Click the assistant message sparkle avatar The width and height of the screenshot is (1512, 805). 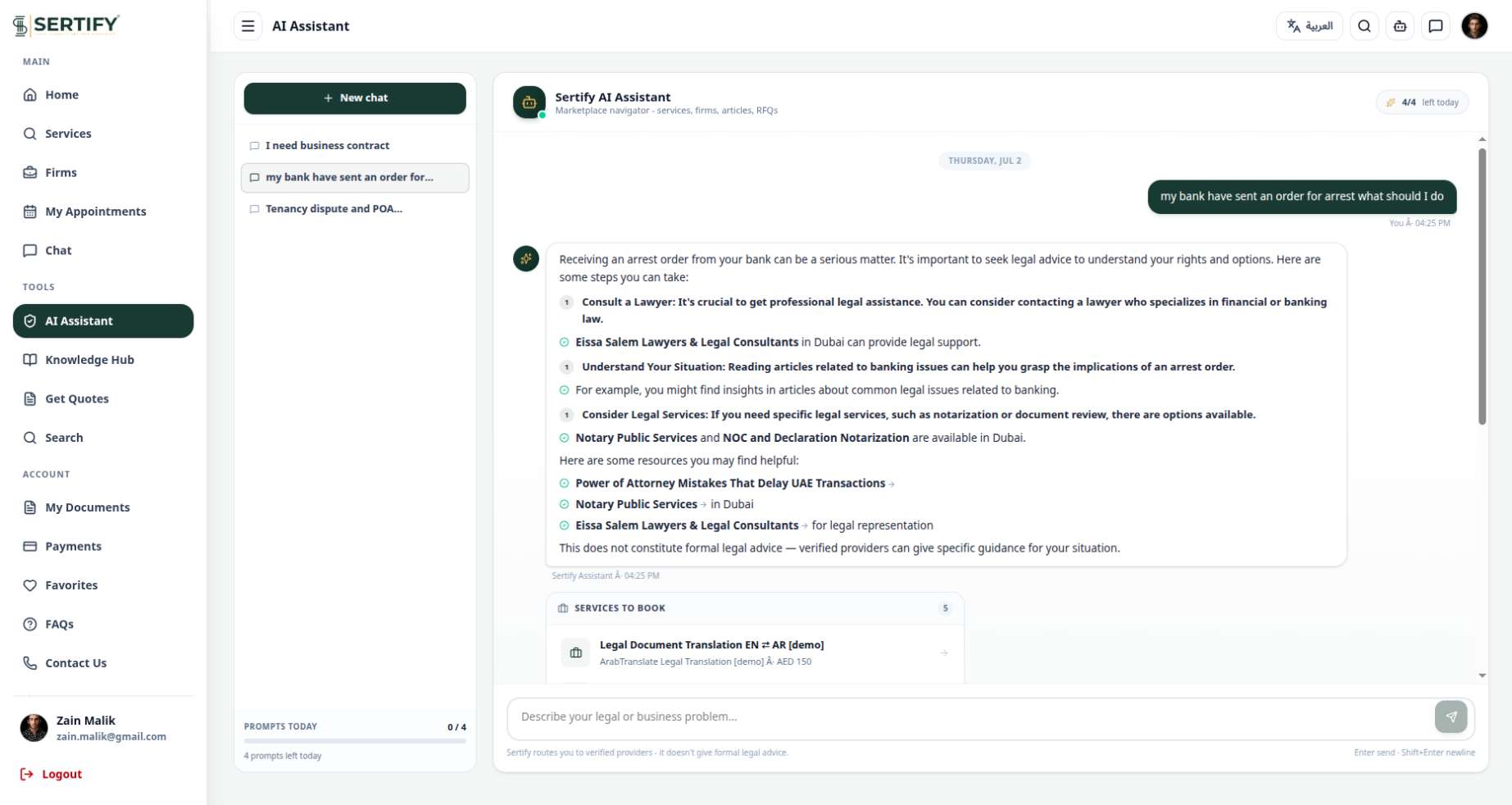526,259
